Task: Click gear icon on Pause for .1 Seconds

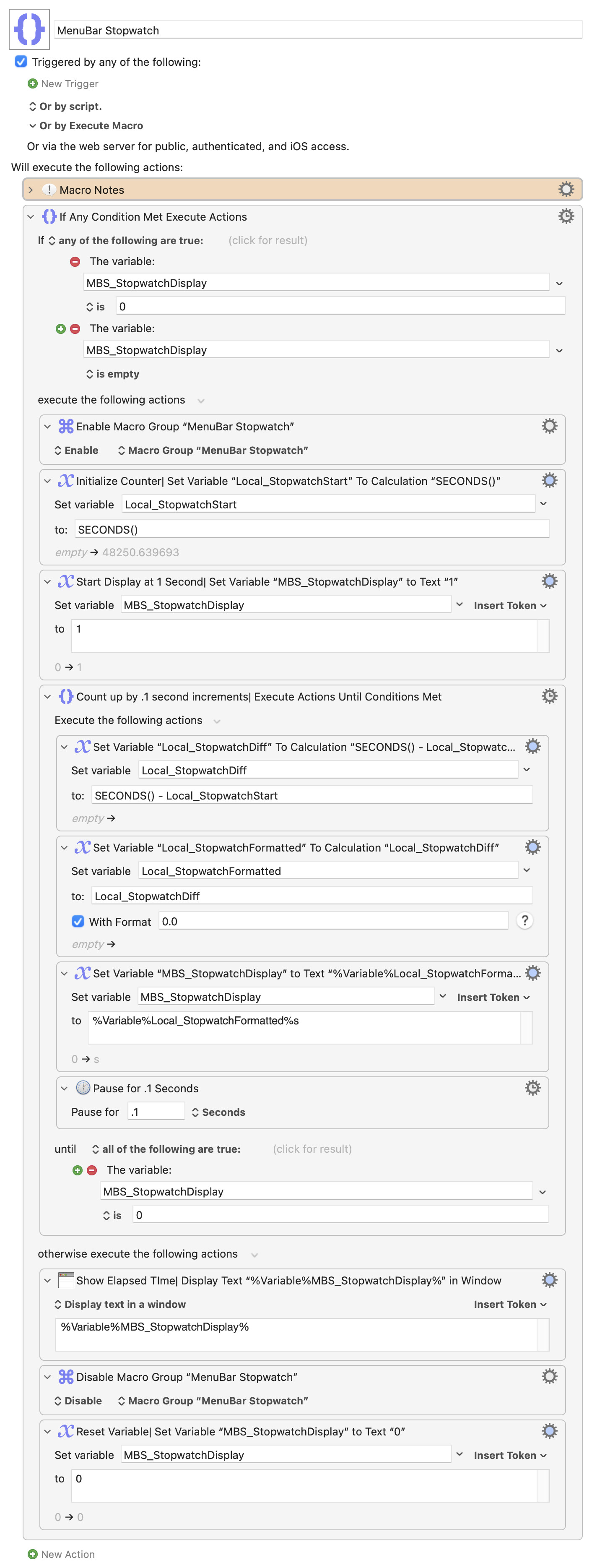Action: tap(532, 1087)
